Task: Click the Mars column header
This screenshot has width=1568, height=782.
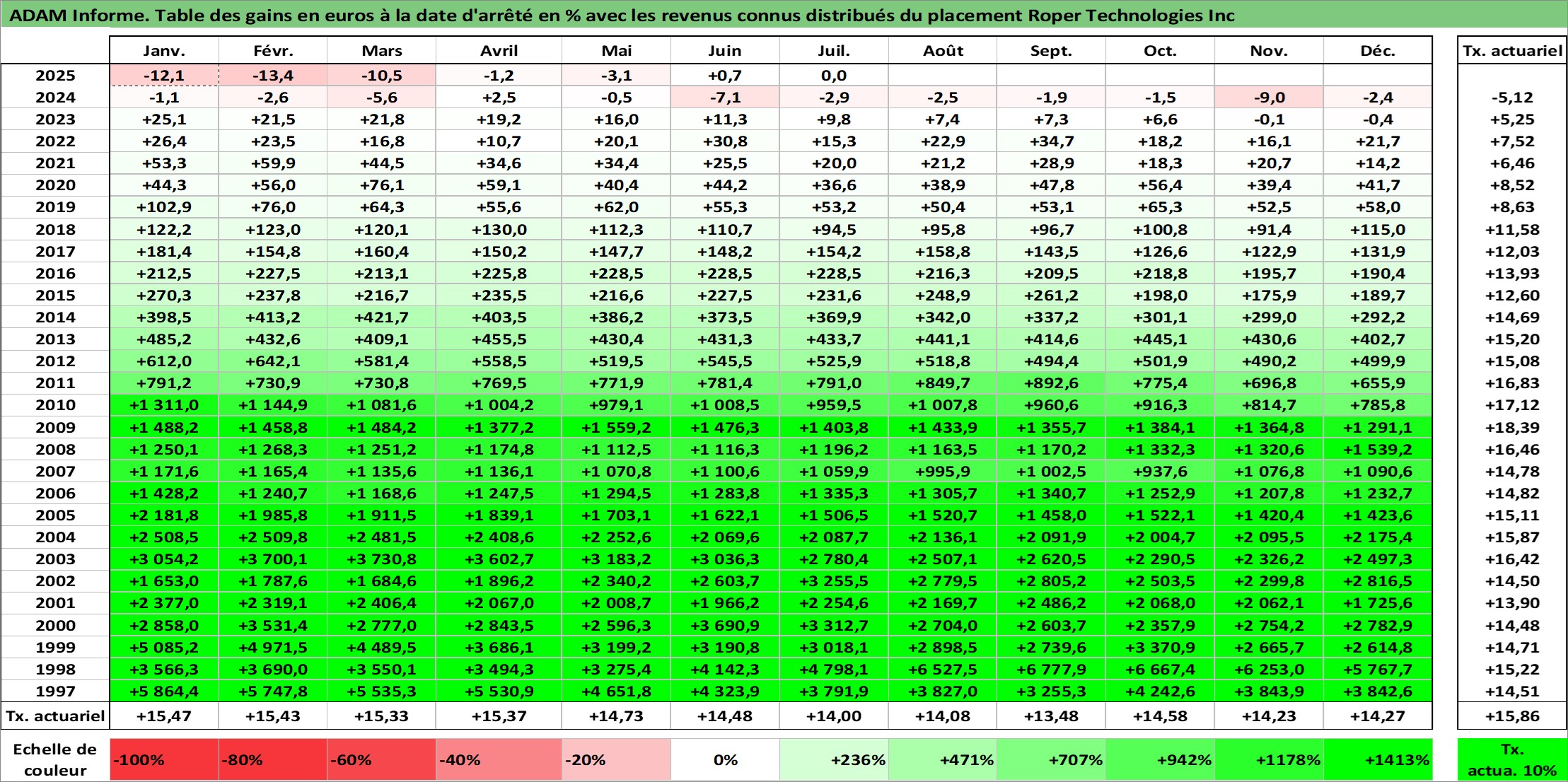Action: (x=381, y=50)
